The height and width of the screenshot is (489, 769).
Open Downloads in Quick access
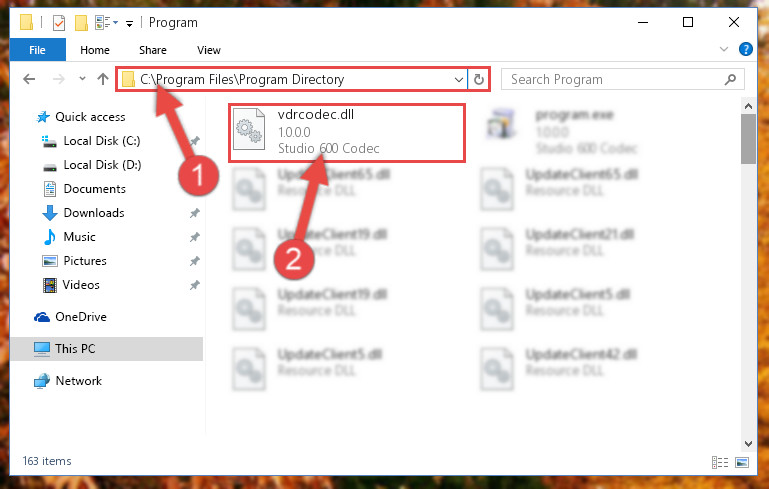click(94, 213)
